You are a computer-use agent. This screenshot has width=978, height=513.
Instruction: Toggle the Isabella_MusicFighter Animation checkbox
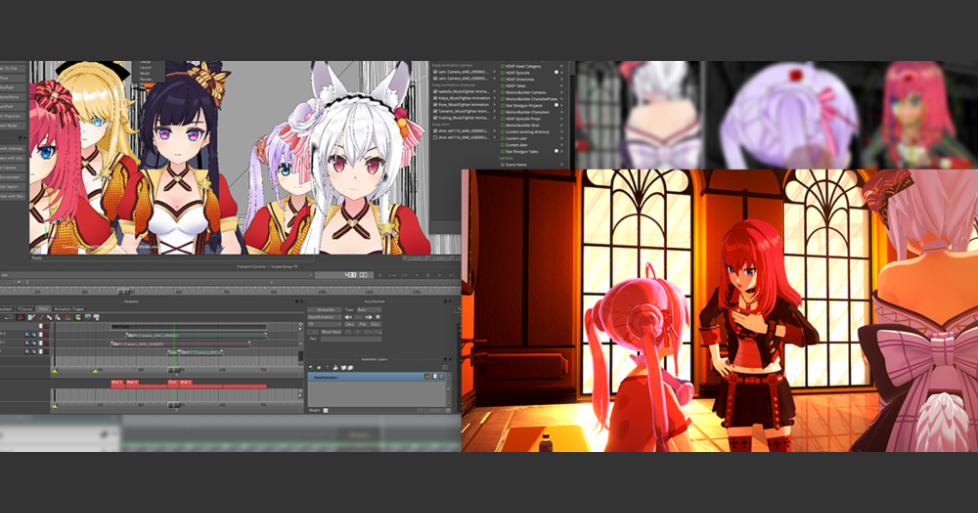click(x=435, y=92)
